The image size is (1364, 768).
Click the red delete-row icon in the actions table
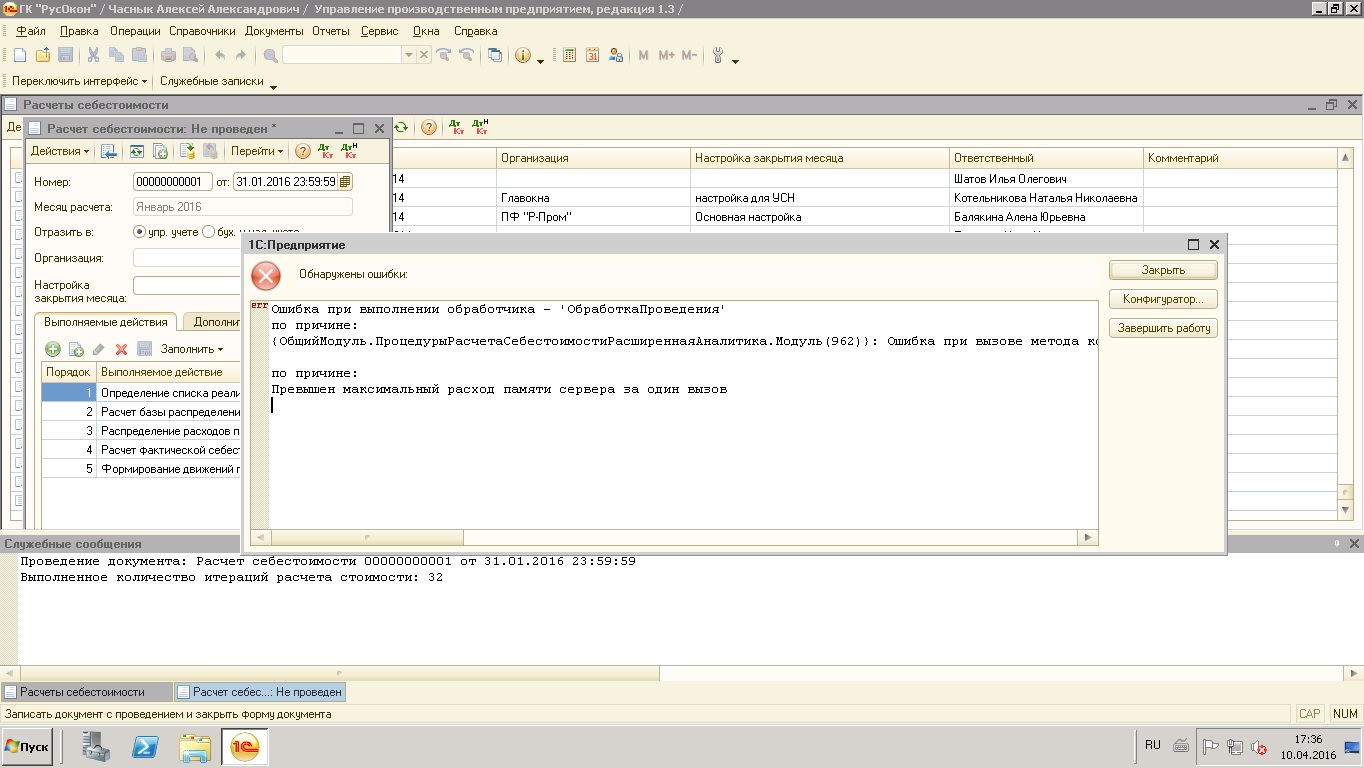tap(121, 349)
